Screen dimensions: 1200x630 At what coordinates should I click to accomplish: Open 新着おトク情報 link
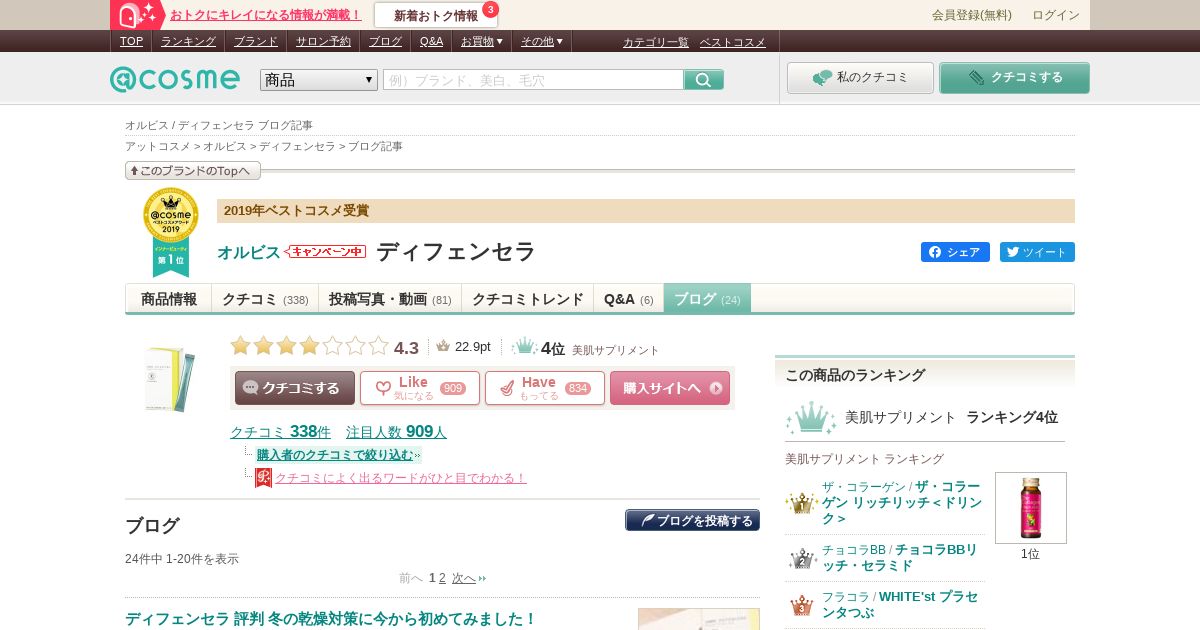(436, 16)
